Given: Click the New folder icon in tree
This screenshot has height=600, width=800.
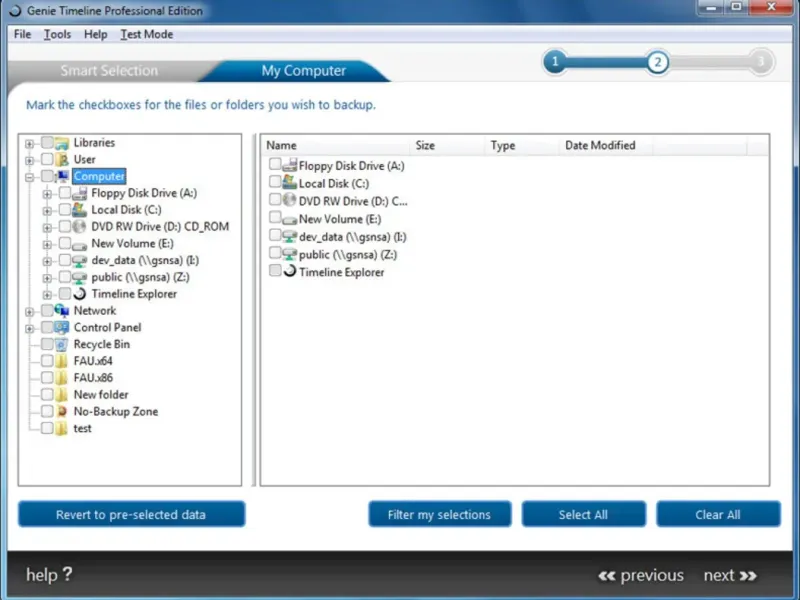Looking at the screenshot, I should tap(62, 395).
